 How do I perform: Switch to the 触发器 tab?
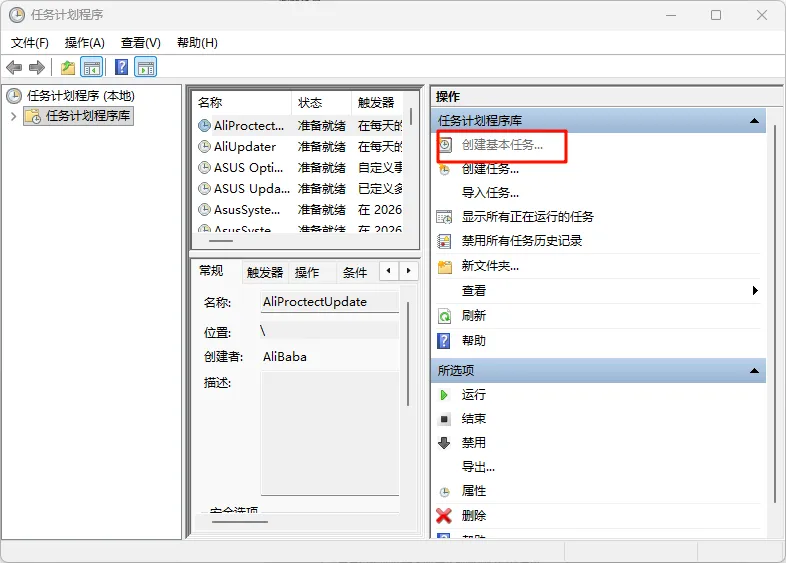(x=265, y=273)
